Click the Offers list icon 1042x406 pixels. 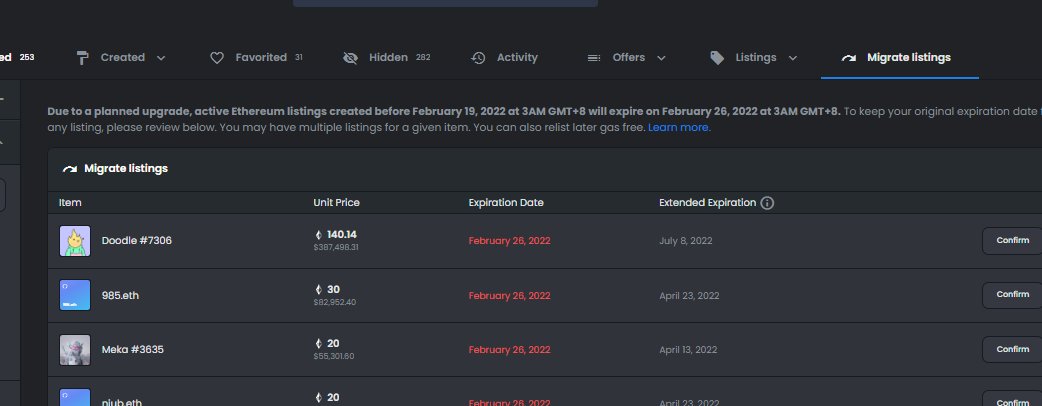593,58
